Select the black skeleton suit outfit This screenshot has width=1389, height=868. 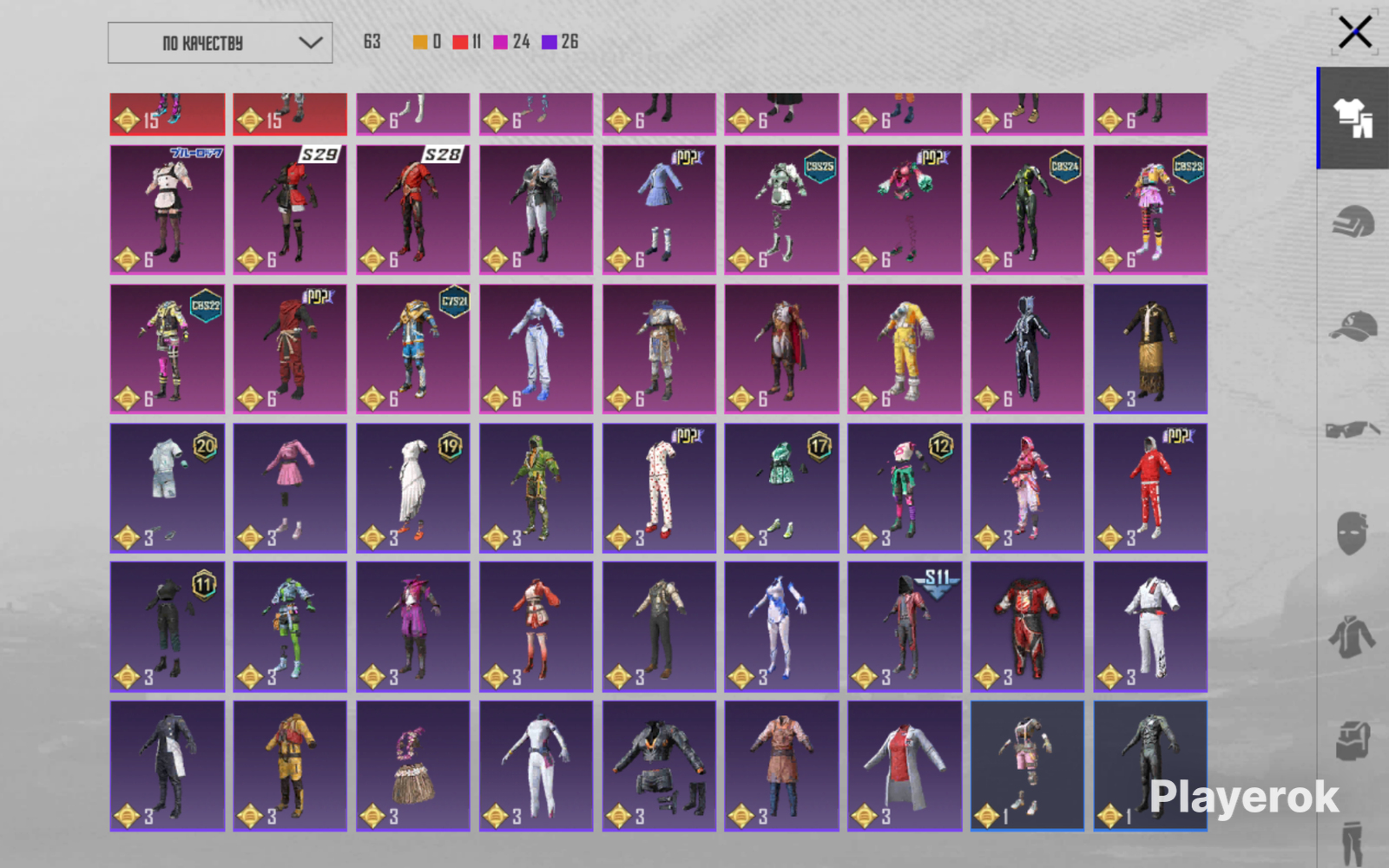(x=1028, y=349)
